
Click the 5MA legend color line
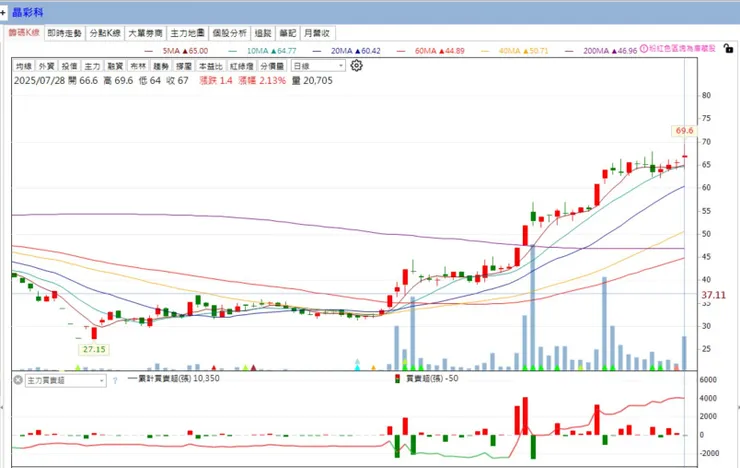(149, 51)
